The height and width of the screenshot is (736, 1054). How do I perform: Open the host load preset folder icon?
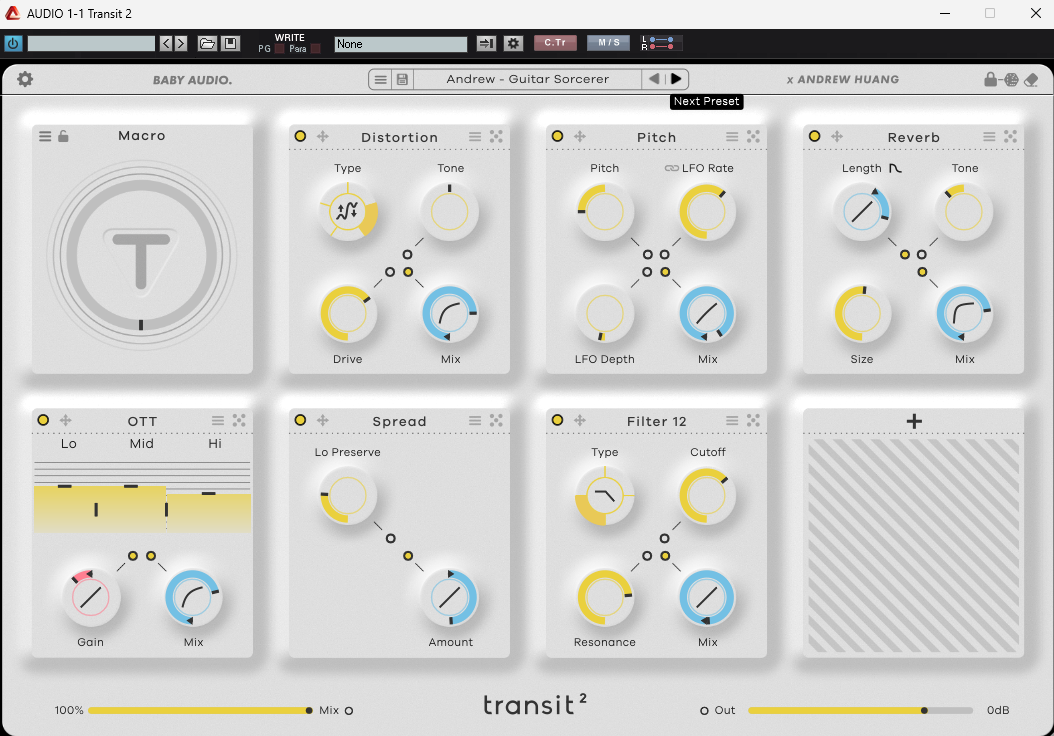[x=207, y=44]
